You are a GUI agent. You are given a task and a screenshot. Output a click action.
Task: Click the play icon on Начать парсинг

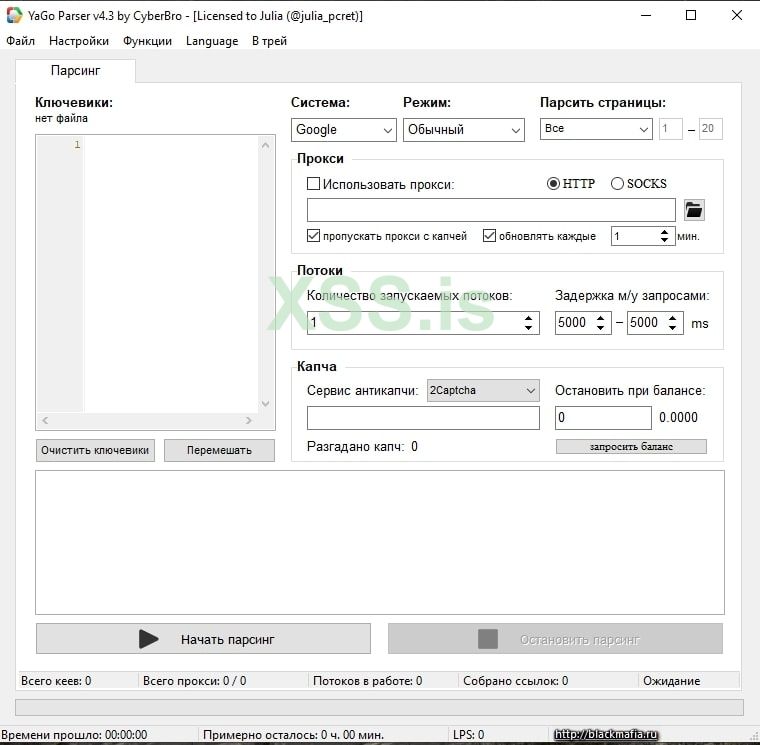coord(148,639)
